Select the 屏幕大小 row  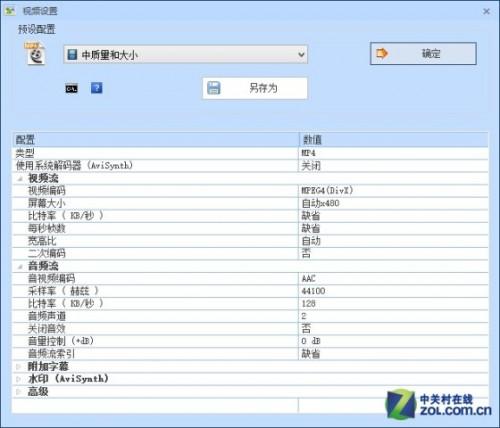[250, 203]
